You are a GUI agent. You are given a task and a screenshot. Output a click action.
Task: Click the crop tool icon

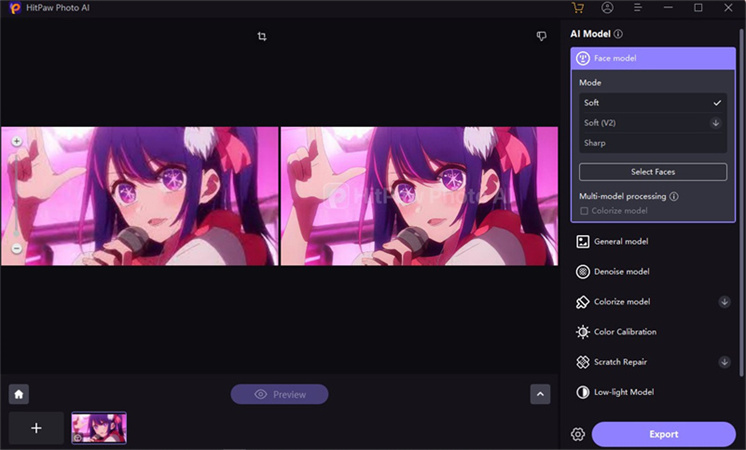pos(262,37)
